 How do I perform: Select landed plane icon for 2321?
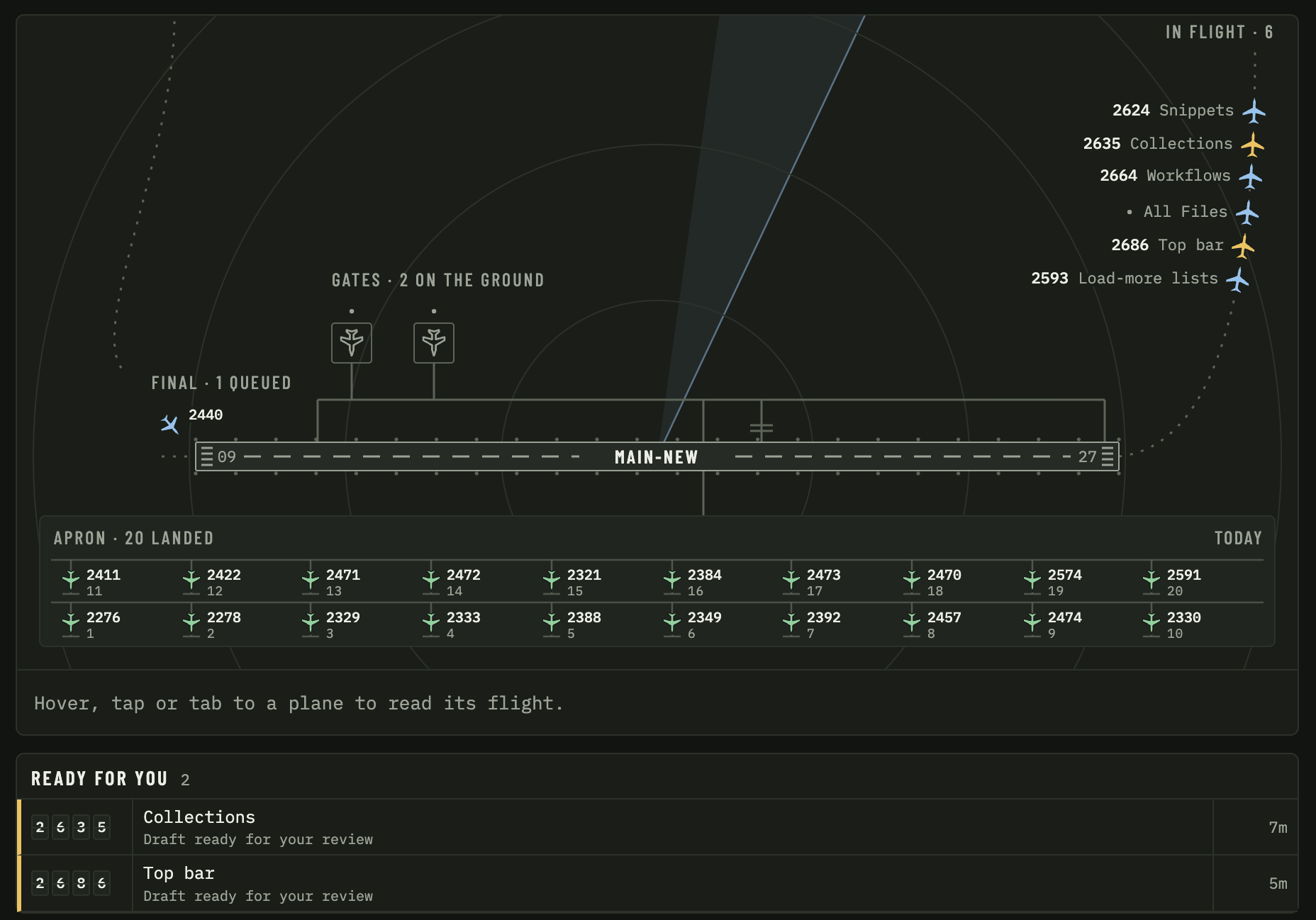click(552, 581)
